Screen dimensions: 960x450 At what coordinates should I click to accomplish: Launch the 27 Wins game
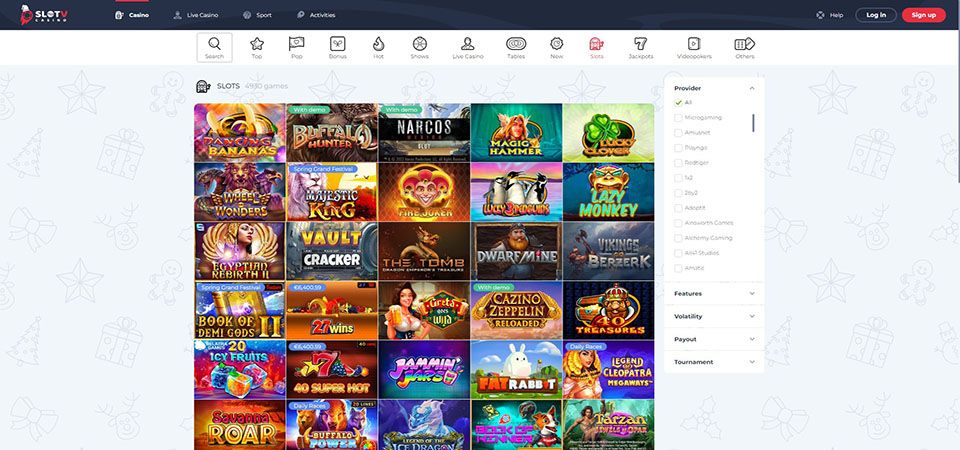tap(332, 310)
